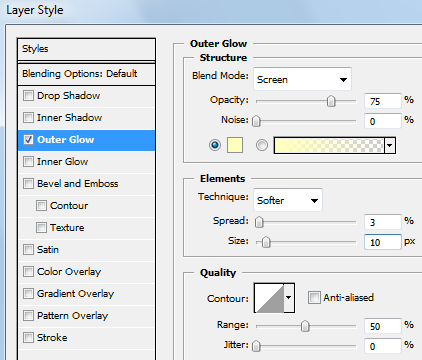Expand the gradient picker arrow
Screen dimensions: 422x360
pyautogui.click(x=390, y=146)
